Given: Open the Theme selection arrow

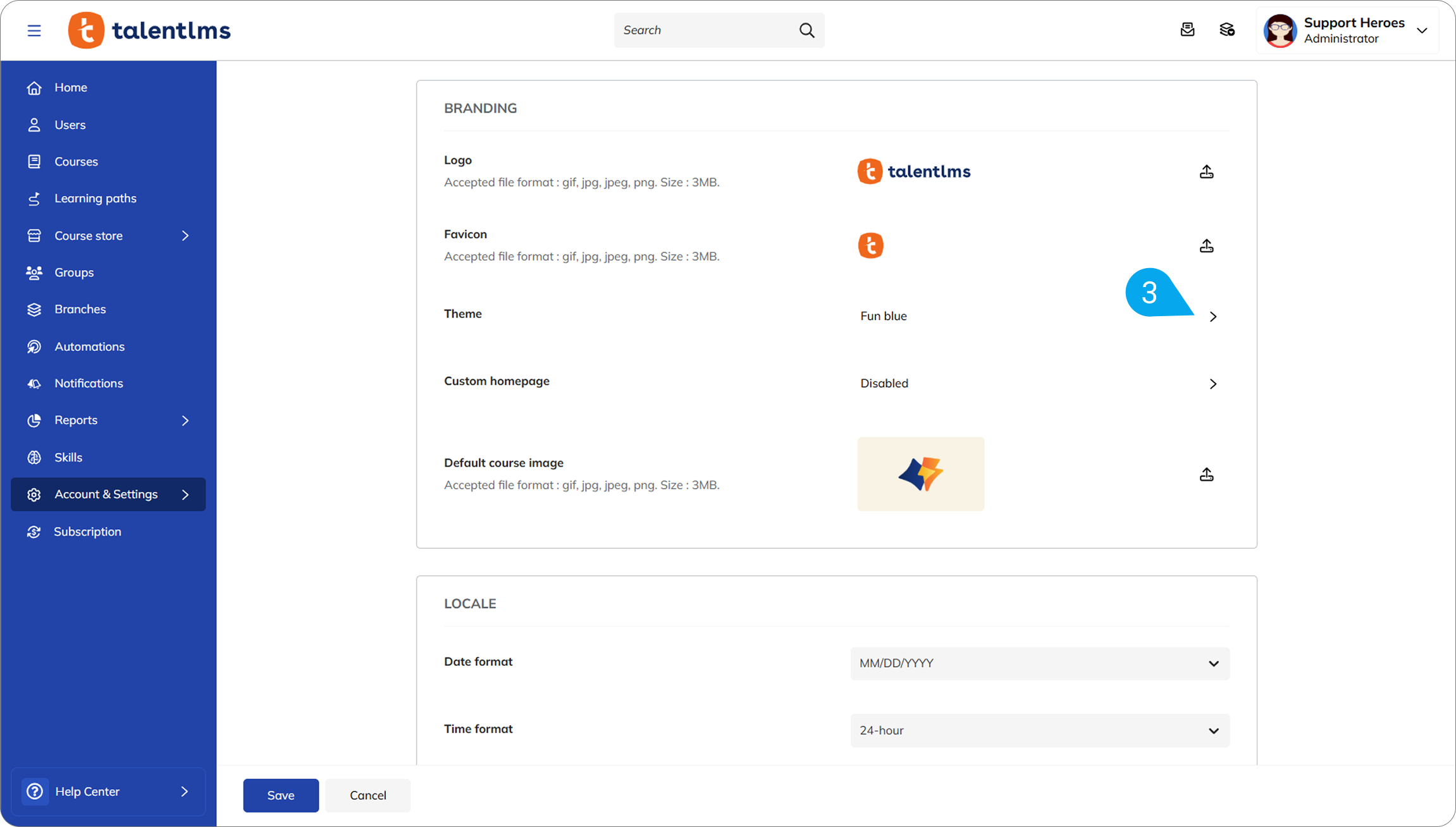Looking at the screenshot, I should tap(1212, 316).
